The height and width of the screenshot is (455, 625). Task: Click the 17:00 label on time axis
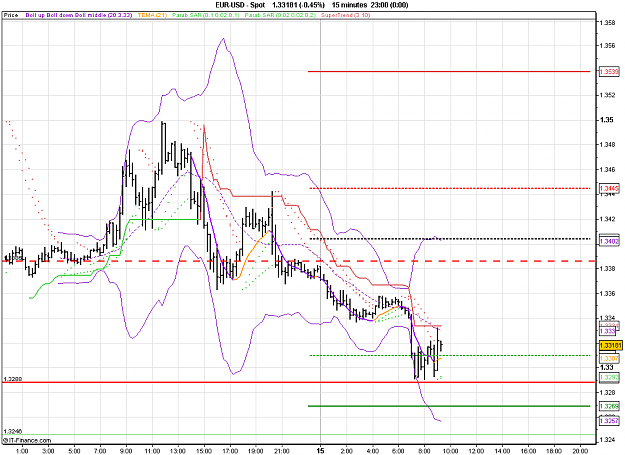pos(230,451)
